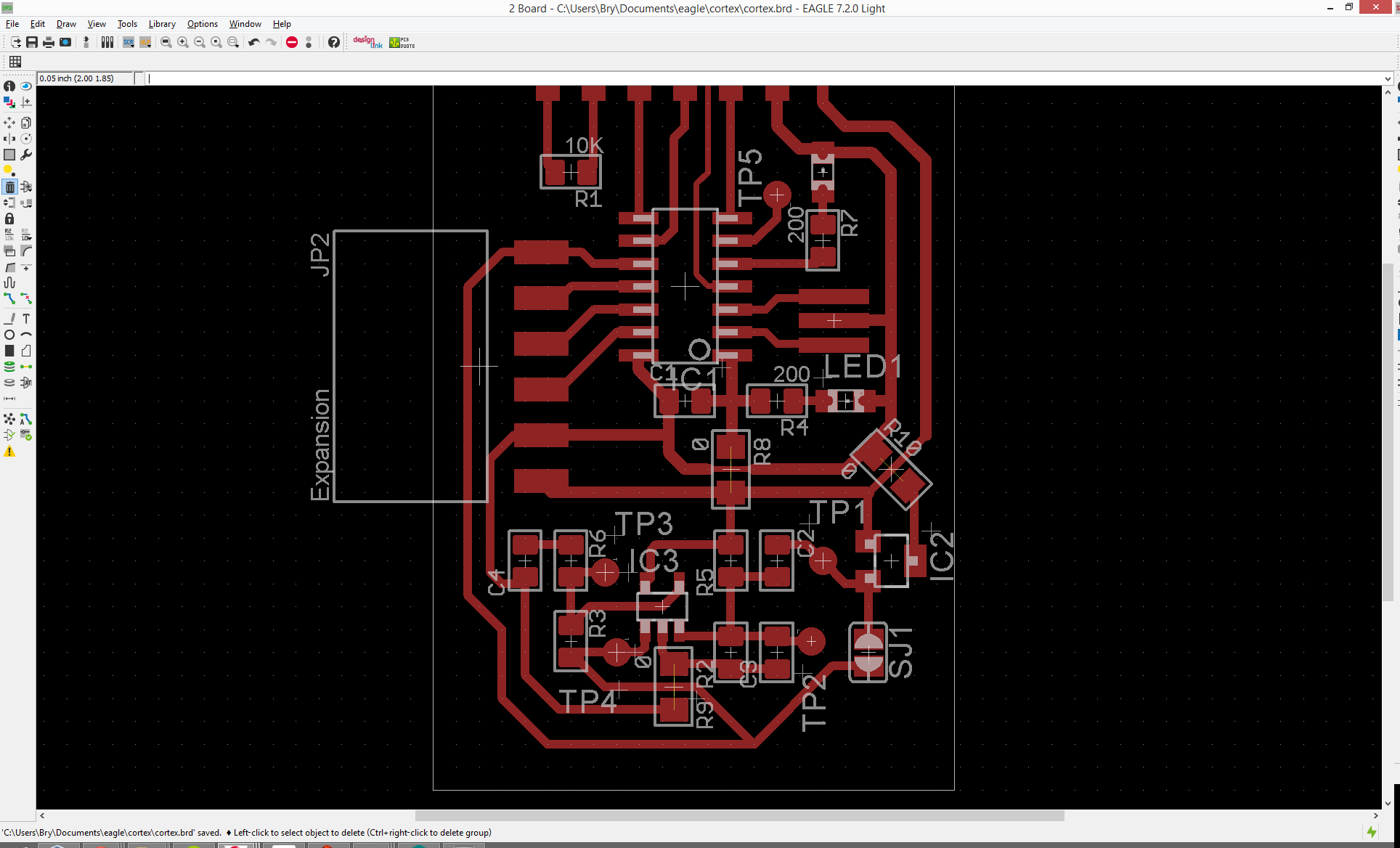Click the Lock tool icon
Image resolution: width=1400 pixels, height=848 pixels.
pos(9,219)
